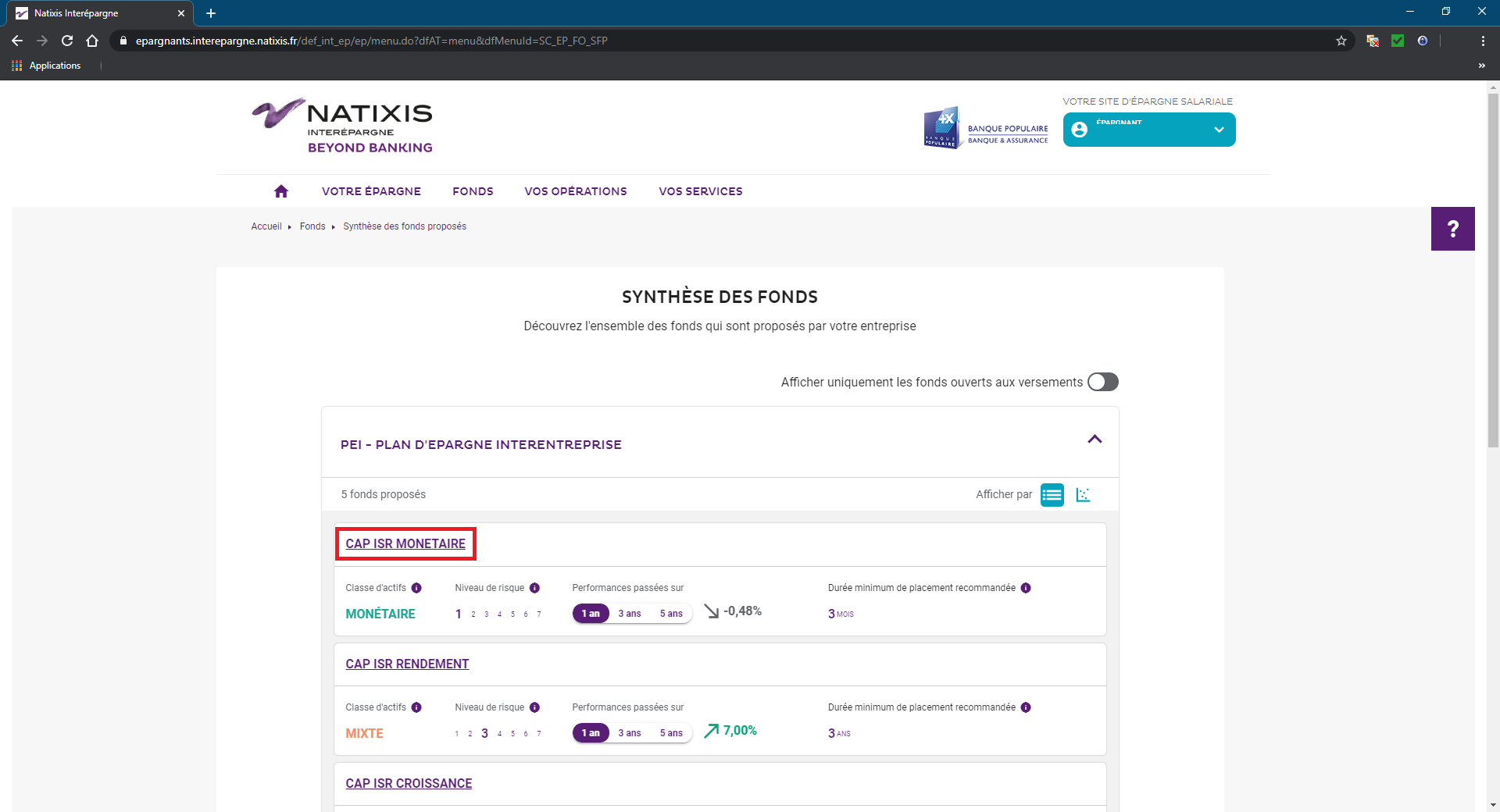This screenshot has width=1500, height=812.
Task: Open the FONDS menu
Action: coord(473,191)
